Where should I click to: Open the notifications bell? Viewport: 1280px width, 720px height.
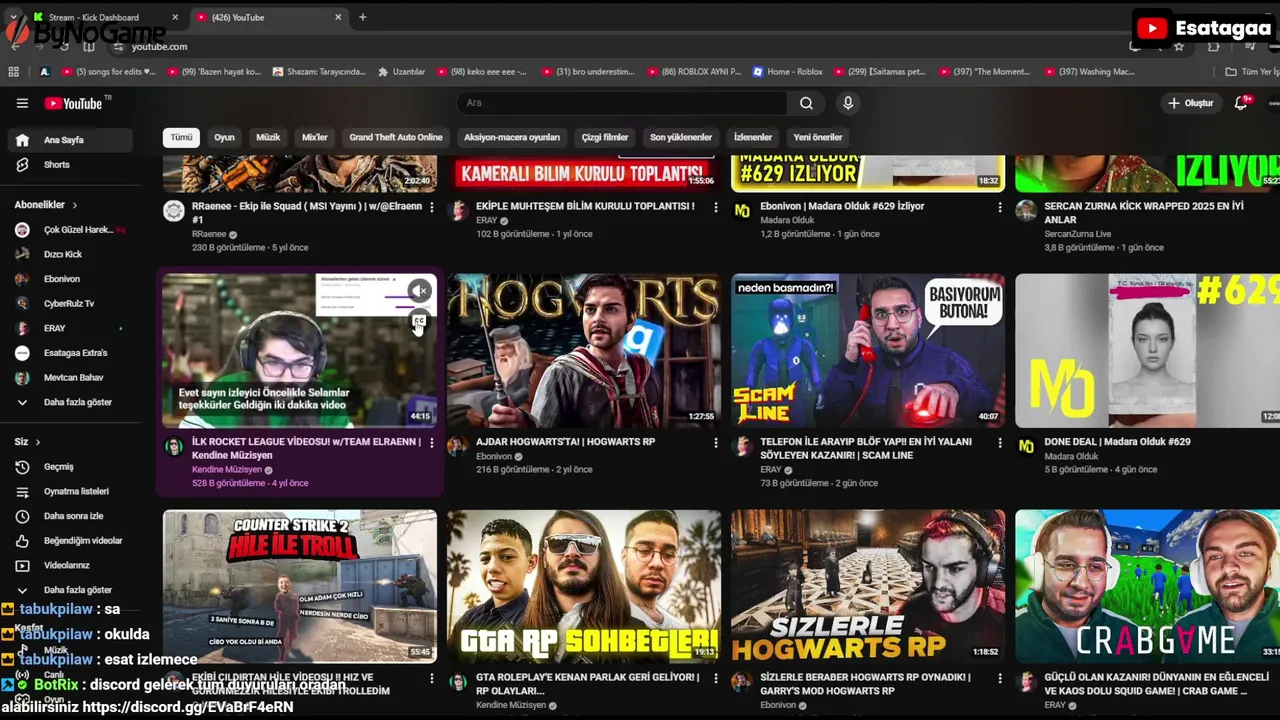[x=1241, y=103]
